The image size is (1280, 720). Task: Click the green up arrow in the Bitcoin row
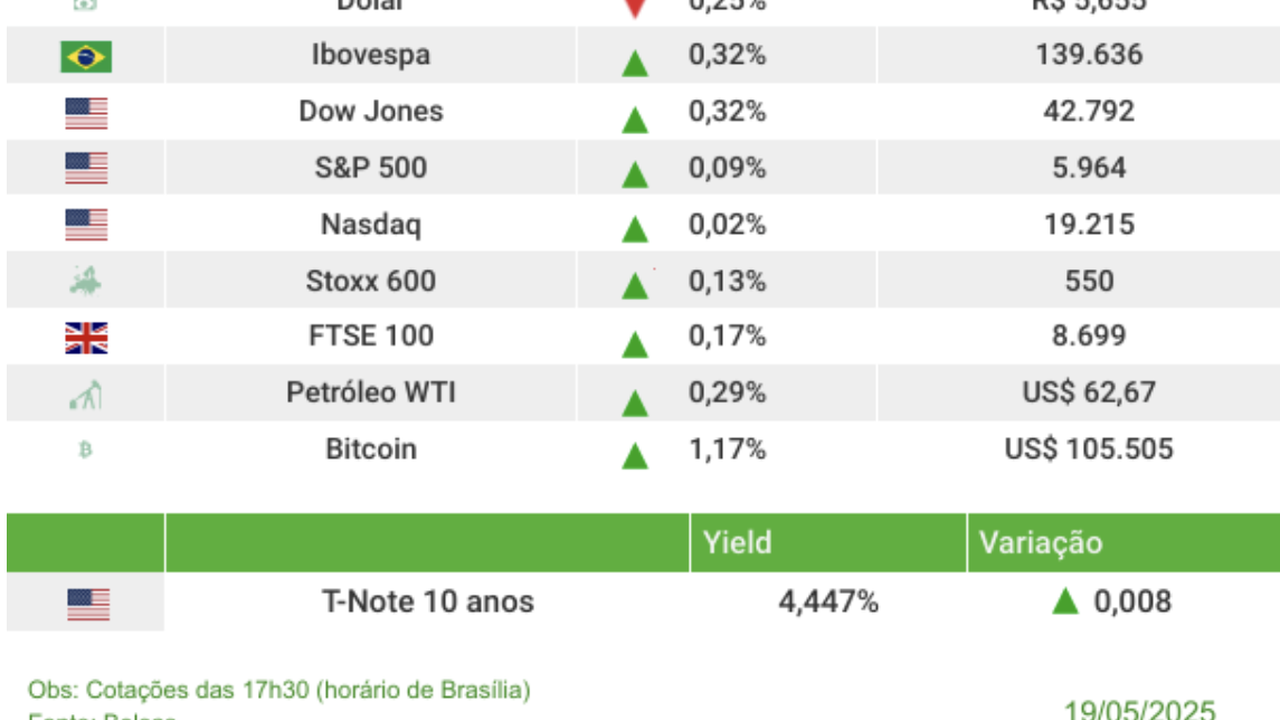tap(634, 456)
